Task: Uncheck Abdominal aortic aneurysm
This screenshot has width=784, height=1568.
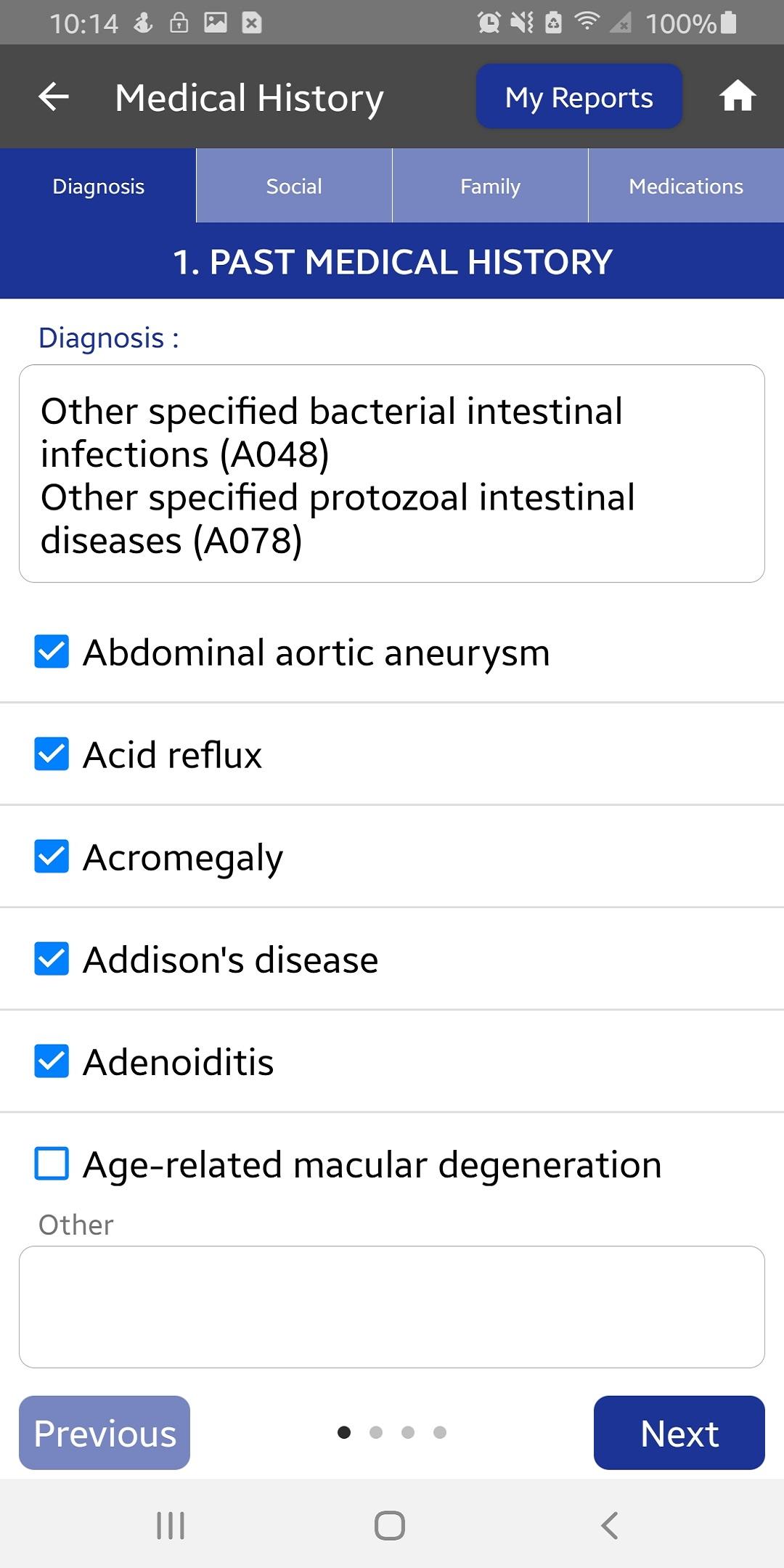Action: click(52, 651)
